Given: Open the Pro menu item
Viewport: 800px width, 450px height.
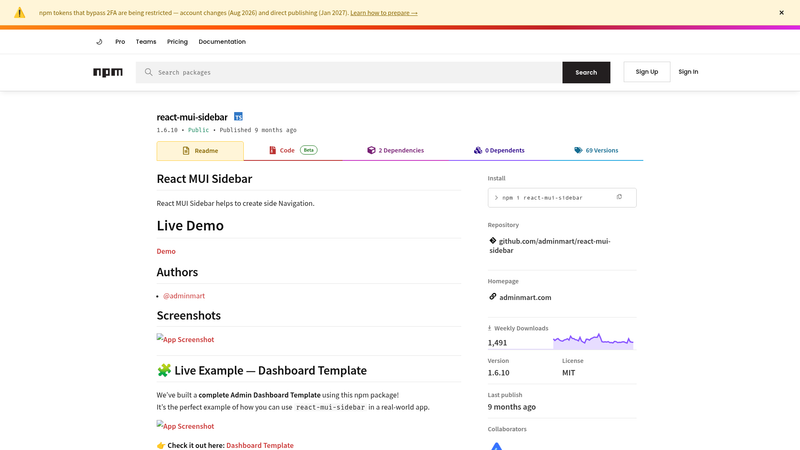Looking at the screenshot, I should pos(120,42).
